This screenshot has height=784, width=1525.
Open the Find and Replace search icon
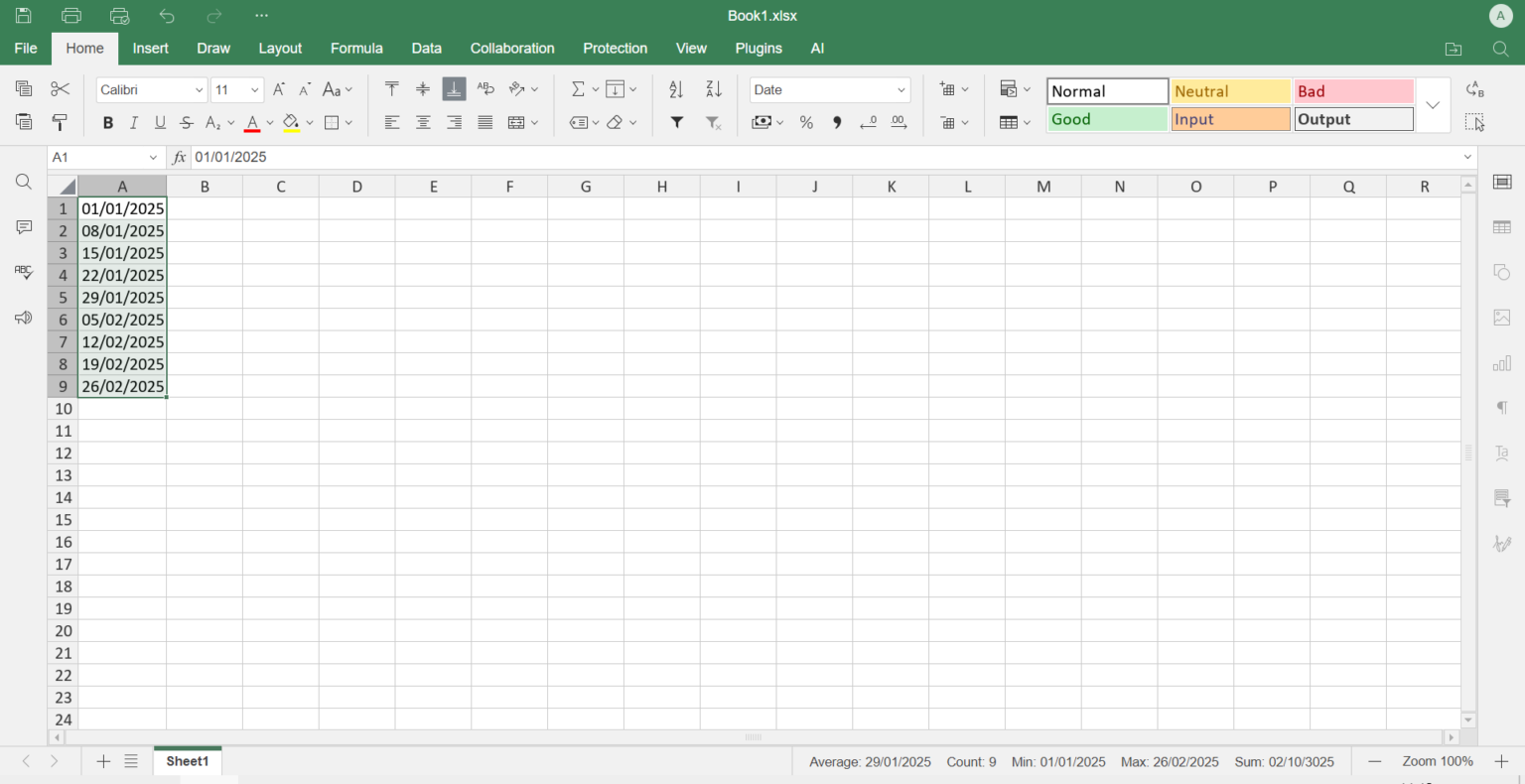tap(23, 182)
